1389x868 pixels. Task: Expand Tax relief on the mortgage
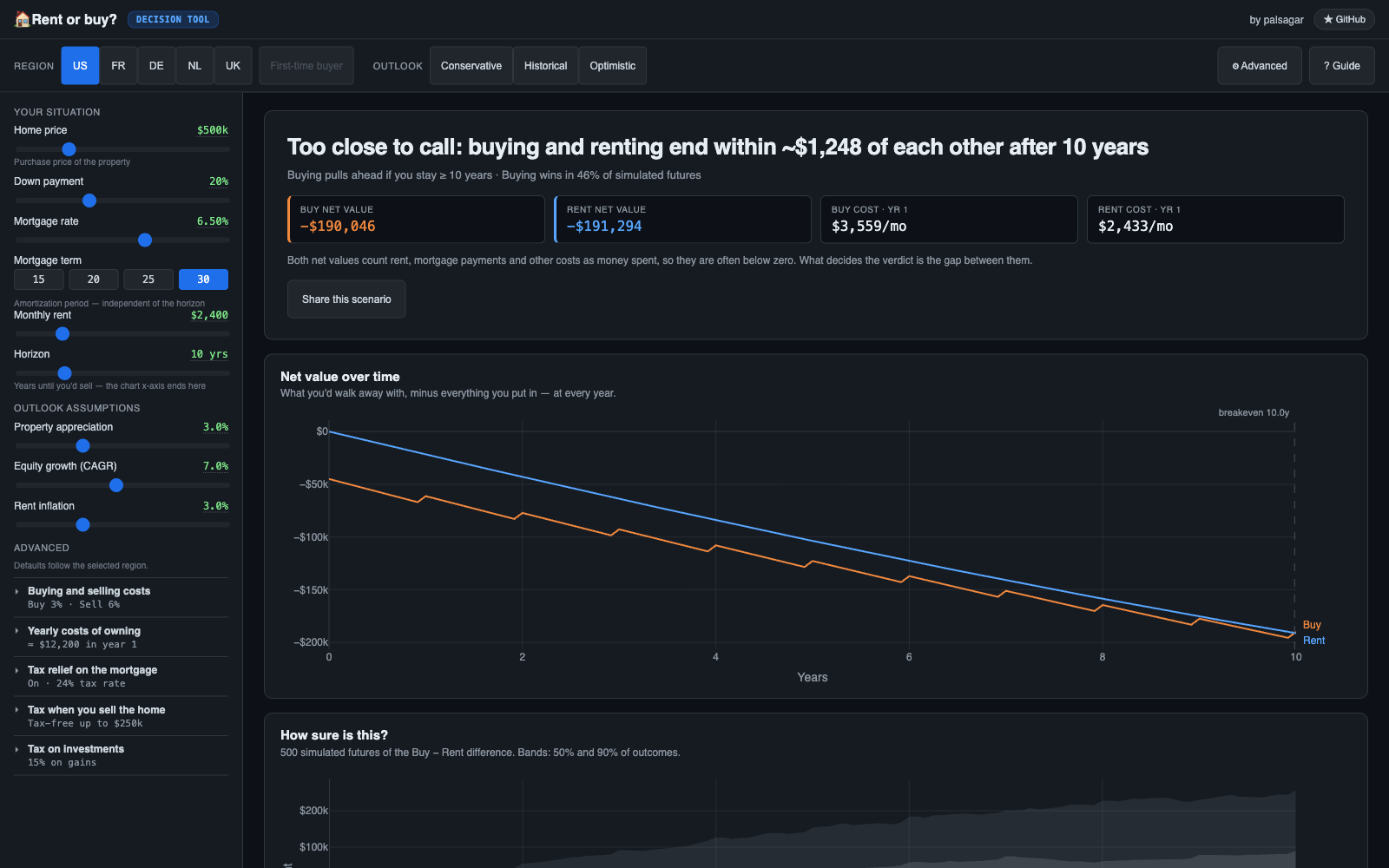tap(122, 676)
